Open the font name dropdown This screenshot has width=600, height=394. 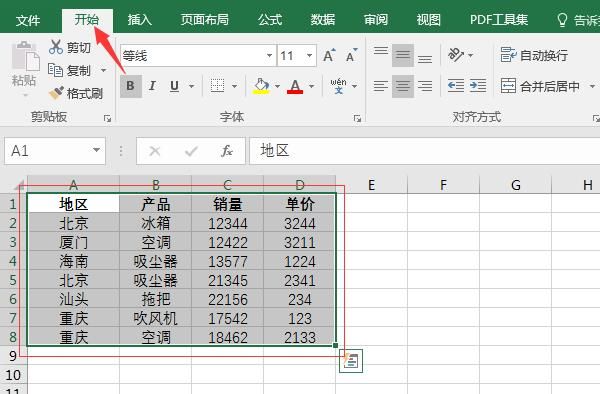point(269,55)
